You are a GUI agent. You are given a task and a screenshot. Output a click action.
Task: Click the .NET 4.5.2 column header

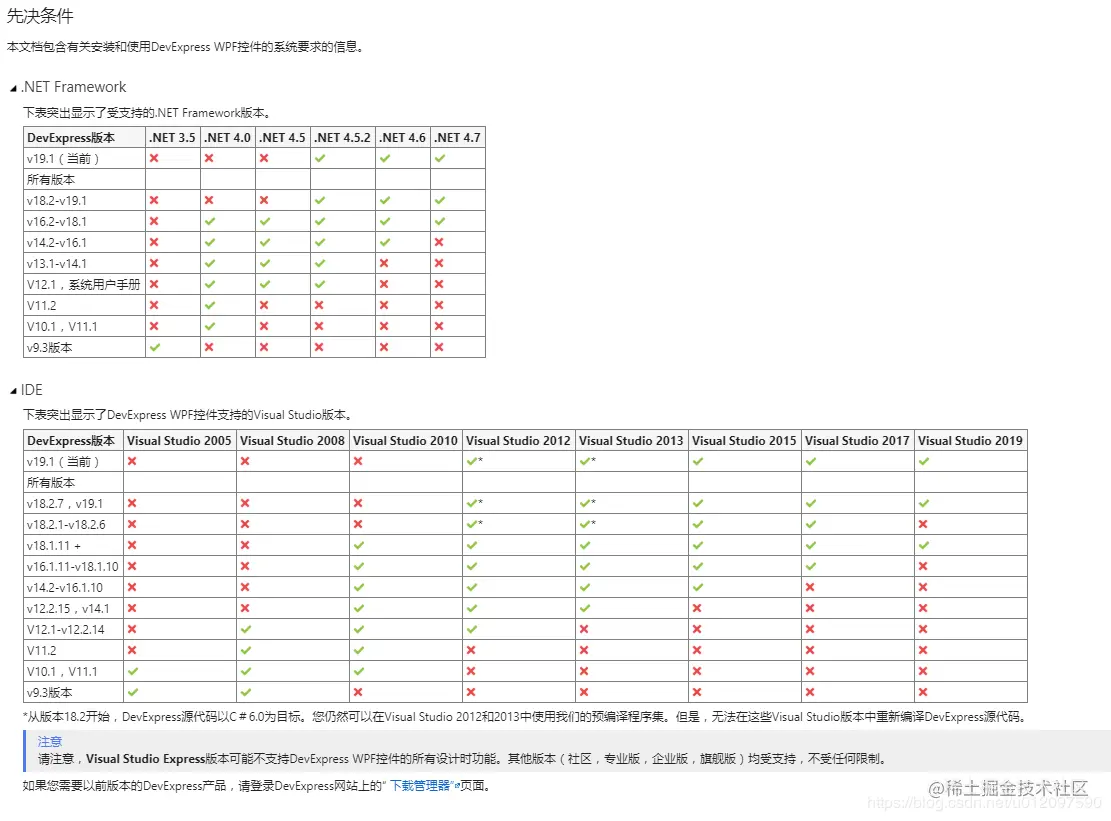coord(342,137)
